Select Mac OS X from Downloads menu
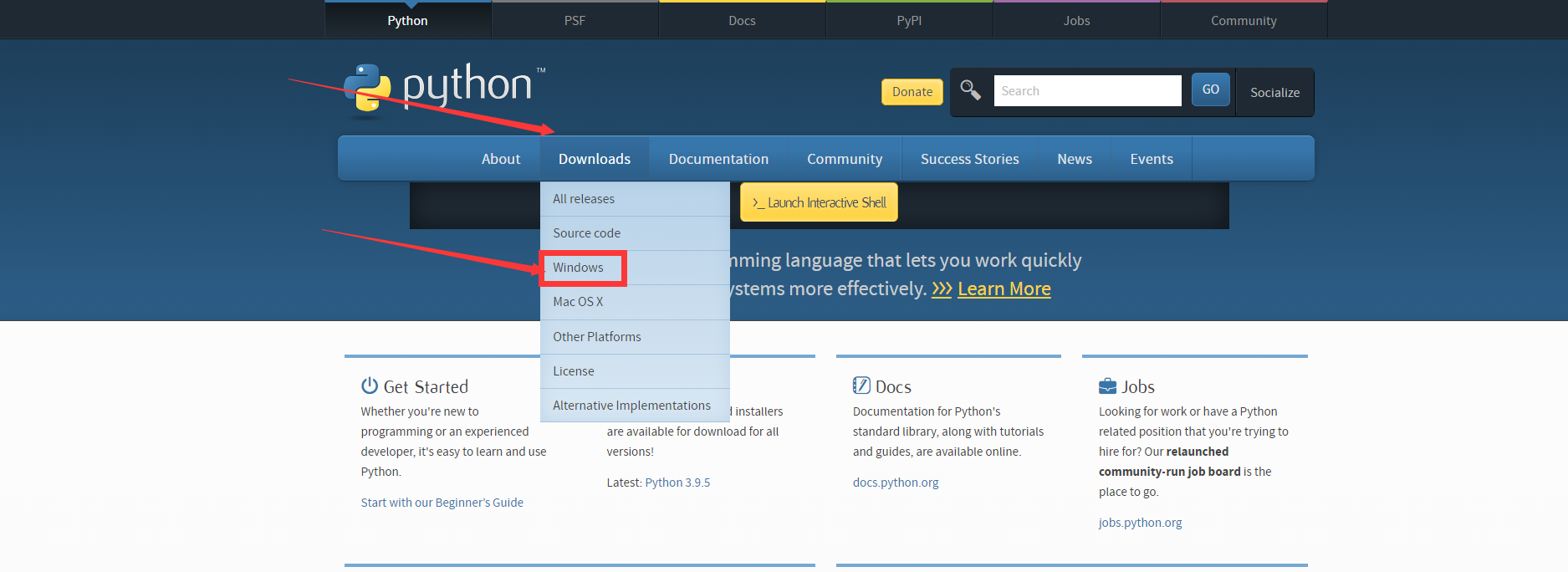Image resolution: width=1568 pixels, height=572 pixels. coord(635,302)
